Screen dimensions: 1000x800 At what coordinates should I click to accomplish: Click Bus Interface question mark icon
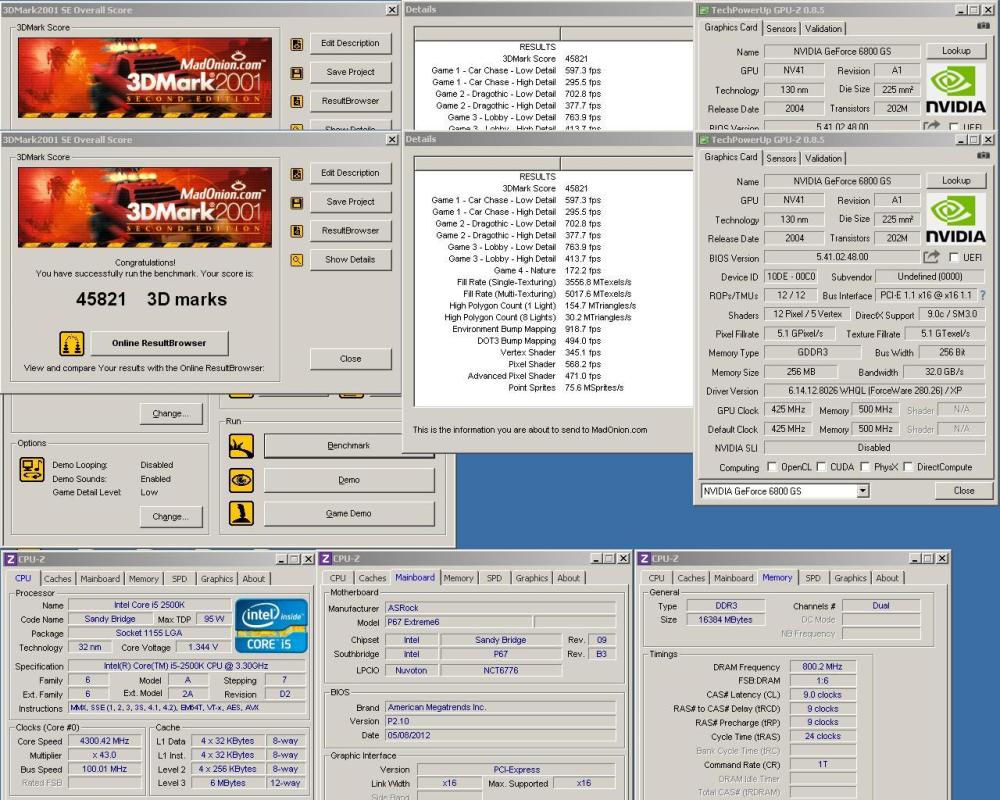pyautogui.click(x=983, y=295)
